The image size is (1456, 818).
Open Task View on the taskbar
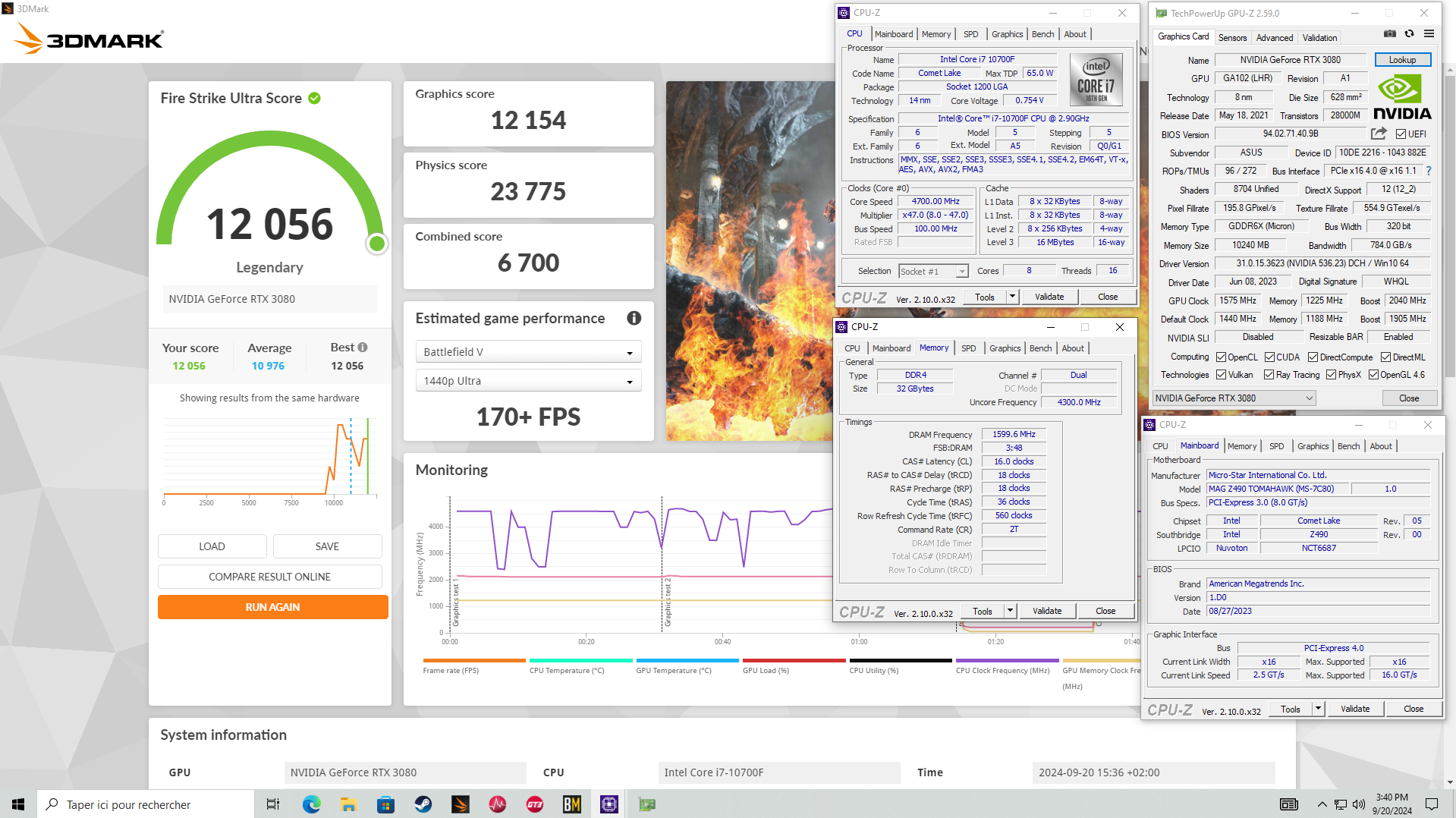click(x=273, y=804)
